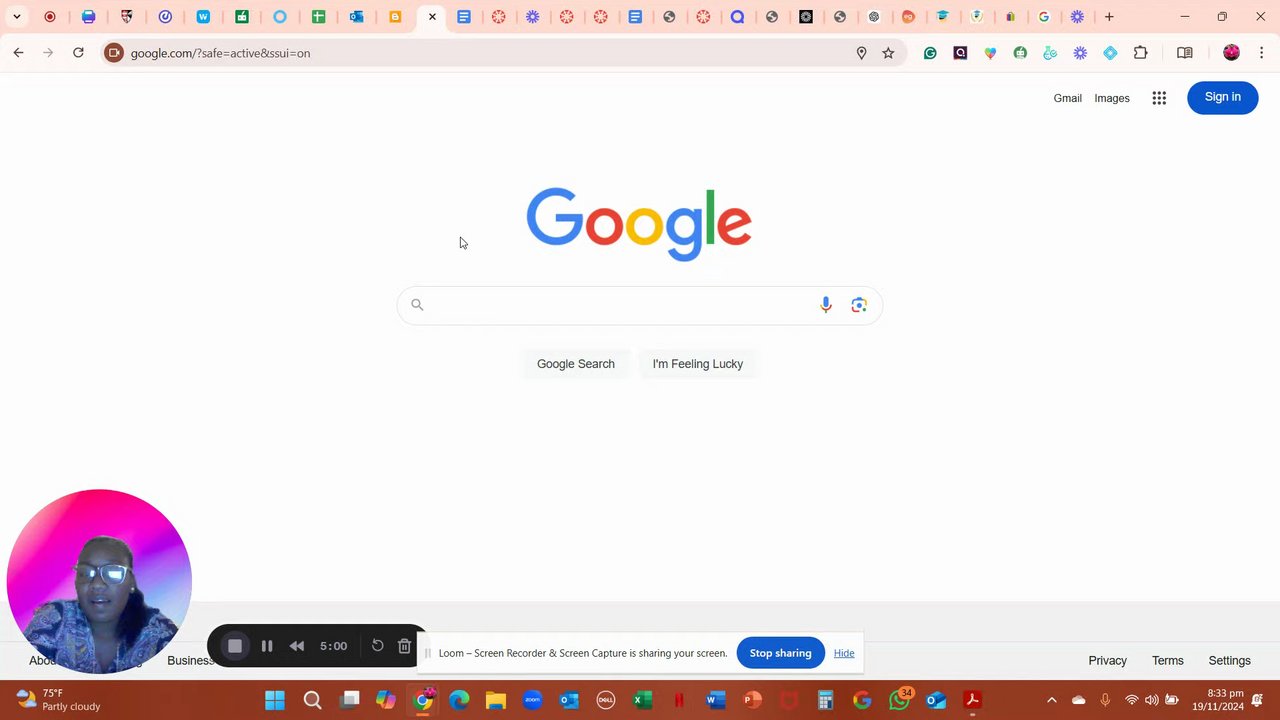Open the tab search dropdown arrow
Viewport: 1280px width, 720px height.
(x=17, y=17)
